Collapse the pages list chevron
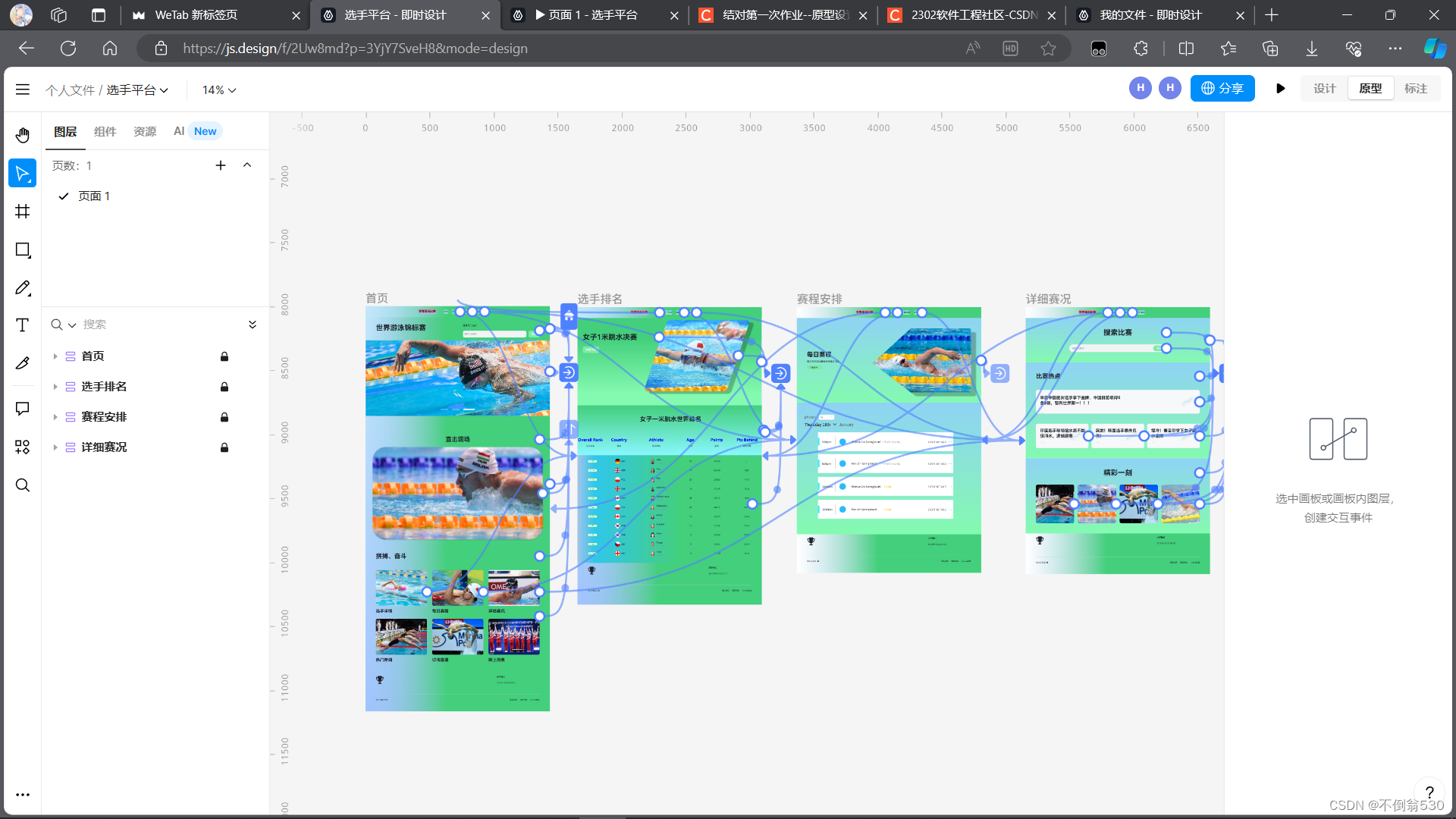This screenshot has width=1456, height=819. pos(247,165)
